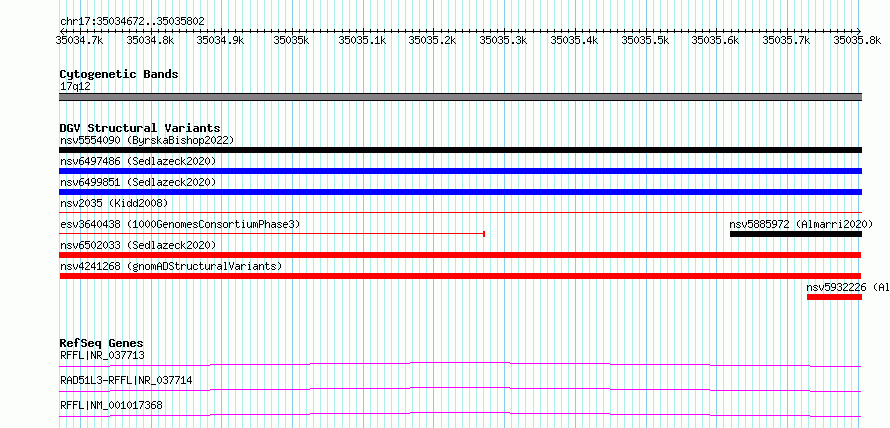Select the blue nsv6499851 variant bar

[460, 192]
